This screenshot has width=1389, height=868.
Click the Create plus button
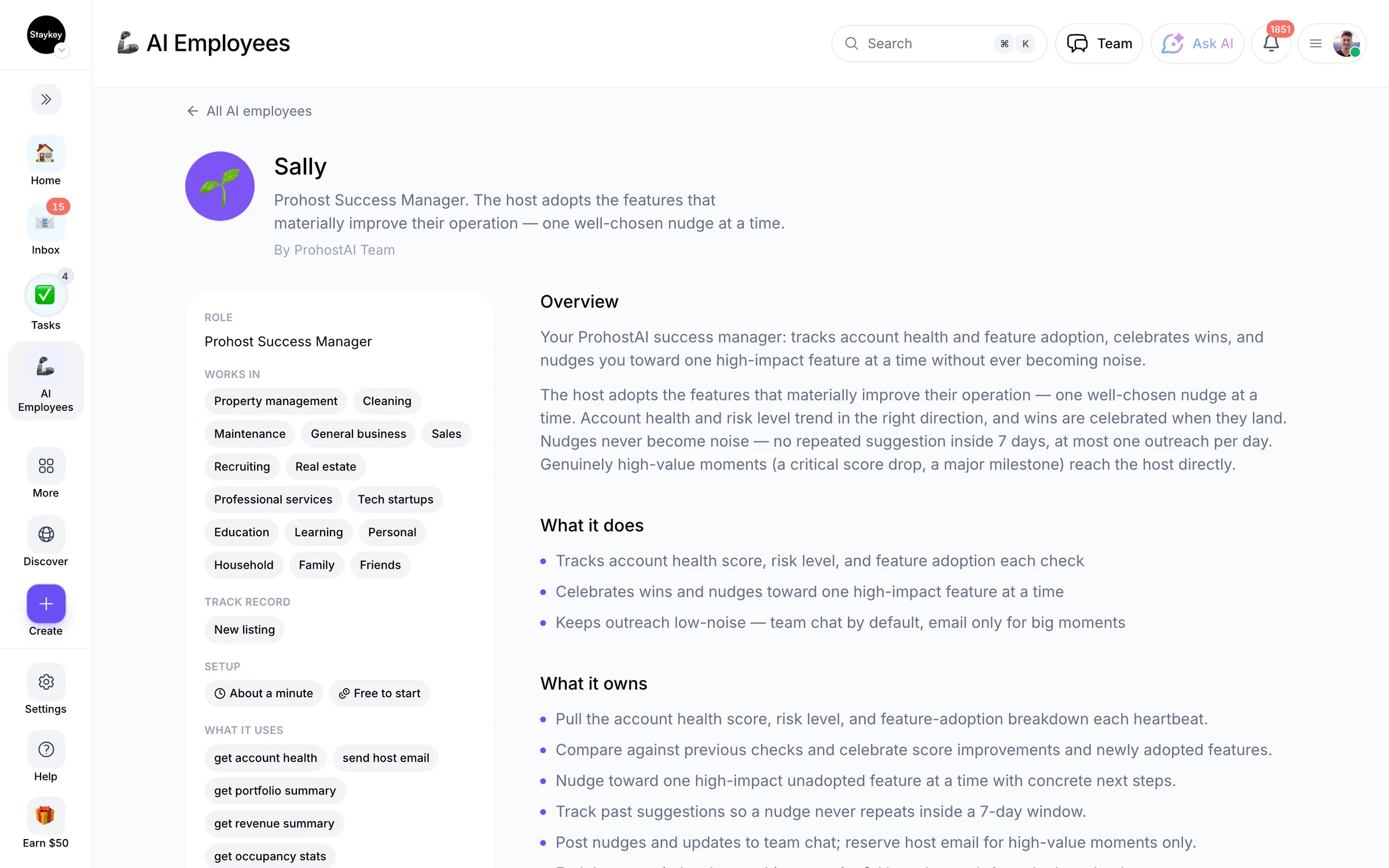pos(46,604)
